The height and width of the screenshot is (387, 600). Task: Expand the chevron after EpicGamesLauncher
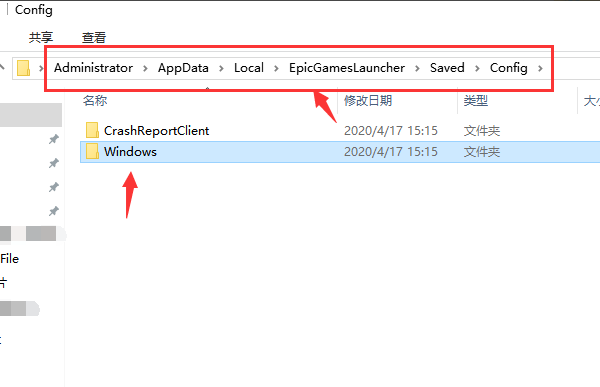pos(417,69)
